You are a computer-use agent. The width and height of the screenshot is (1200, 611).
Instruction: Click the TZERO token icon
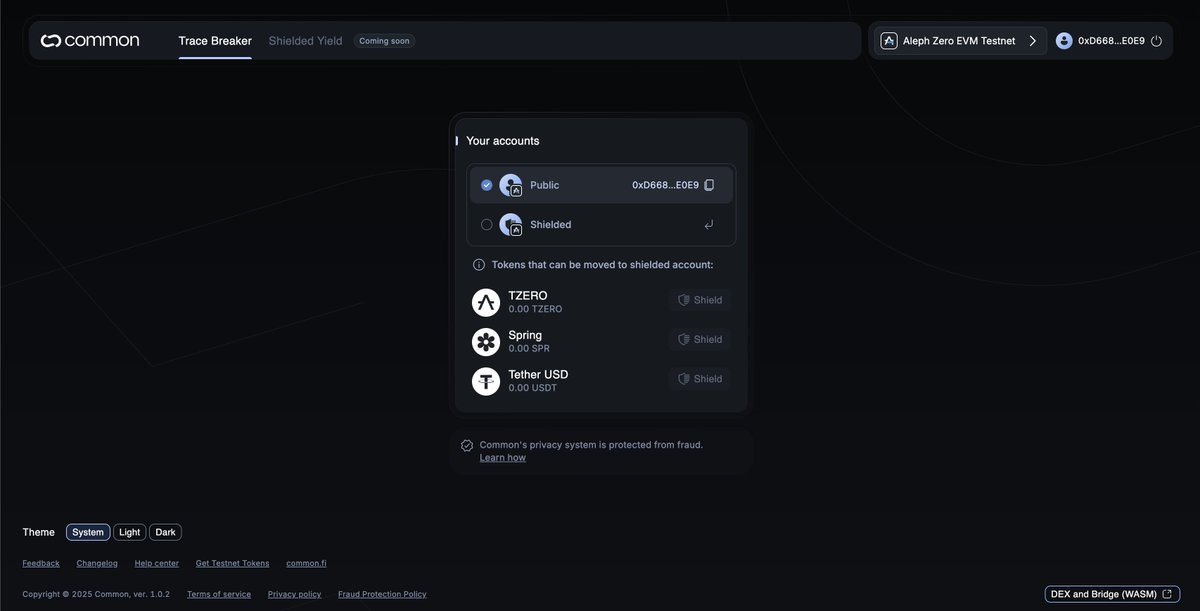(486, 302)
